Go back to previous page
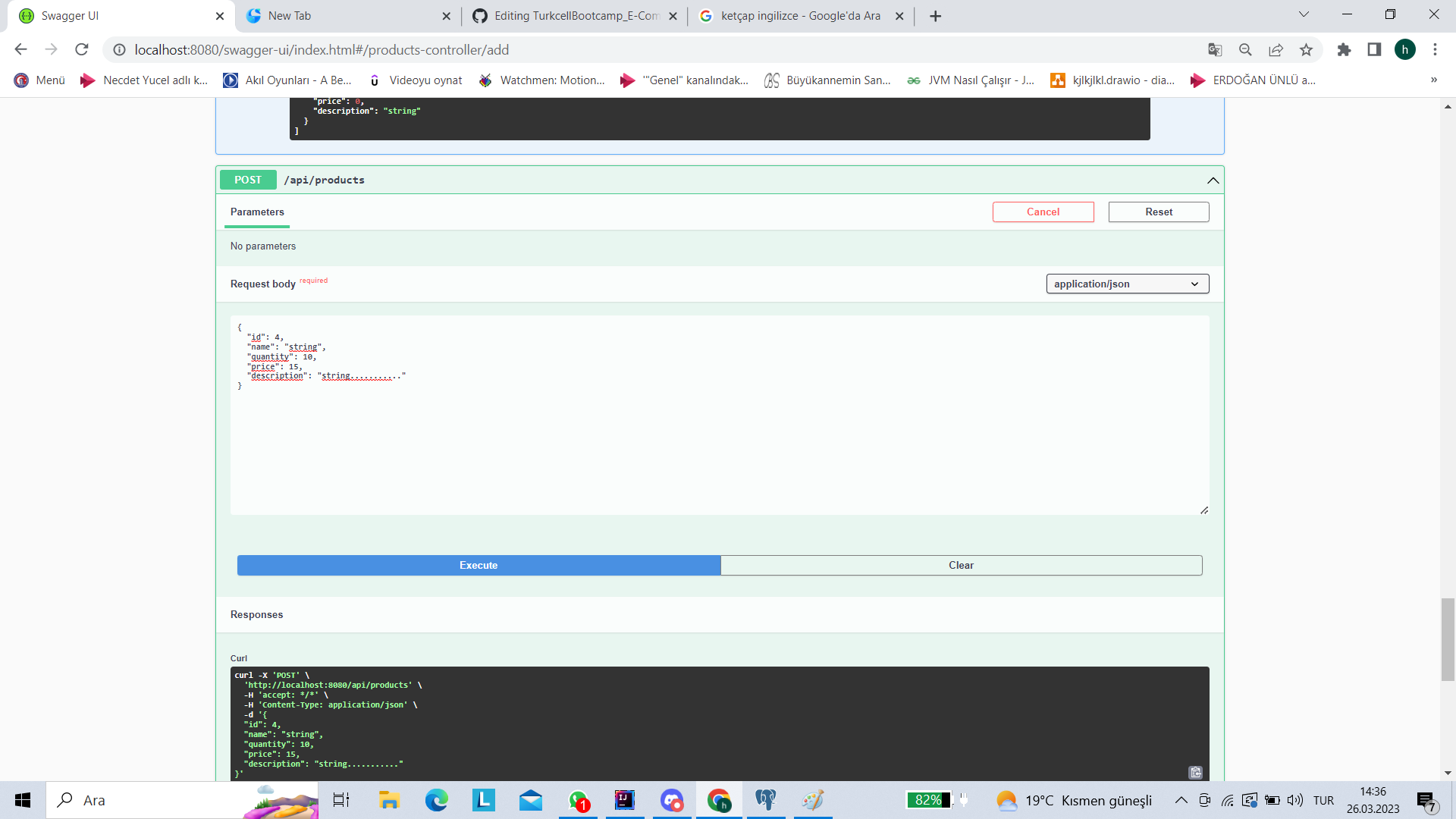Screen dimensions: 1456x819 point(20,49)
